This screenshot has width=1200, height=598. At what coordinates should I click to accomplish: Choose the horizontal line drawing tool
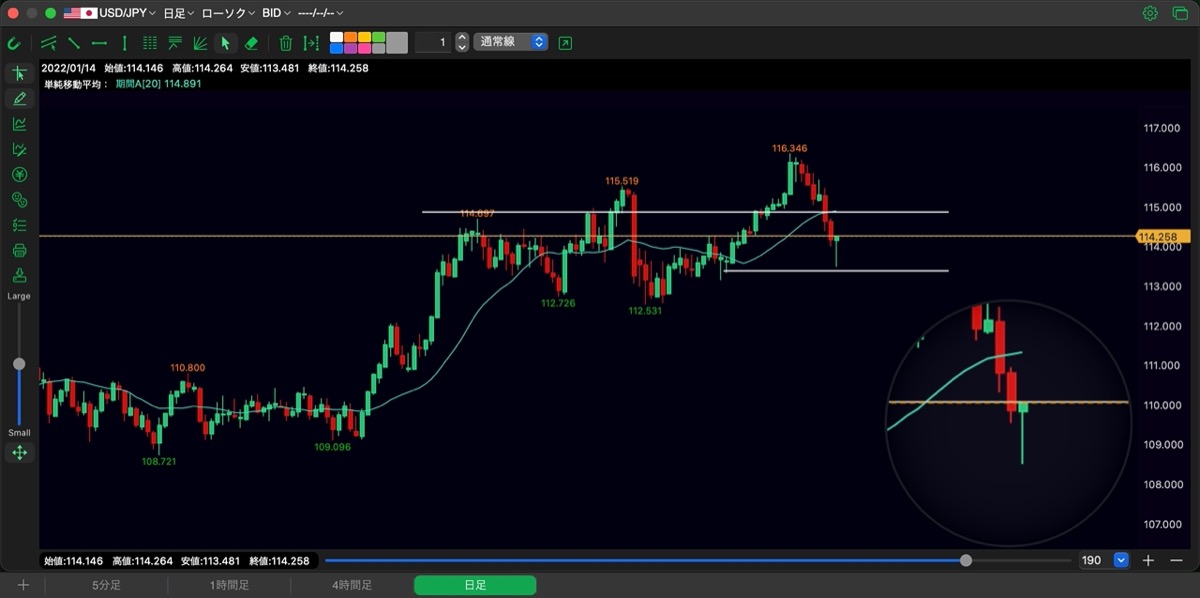(99, 43)
